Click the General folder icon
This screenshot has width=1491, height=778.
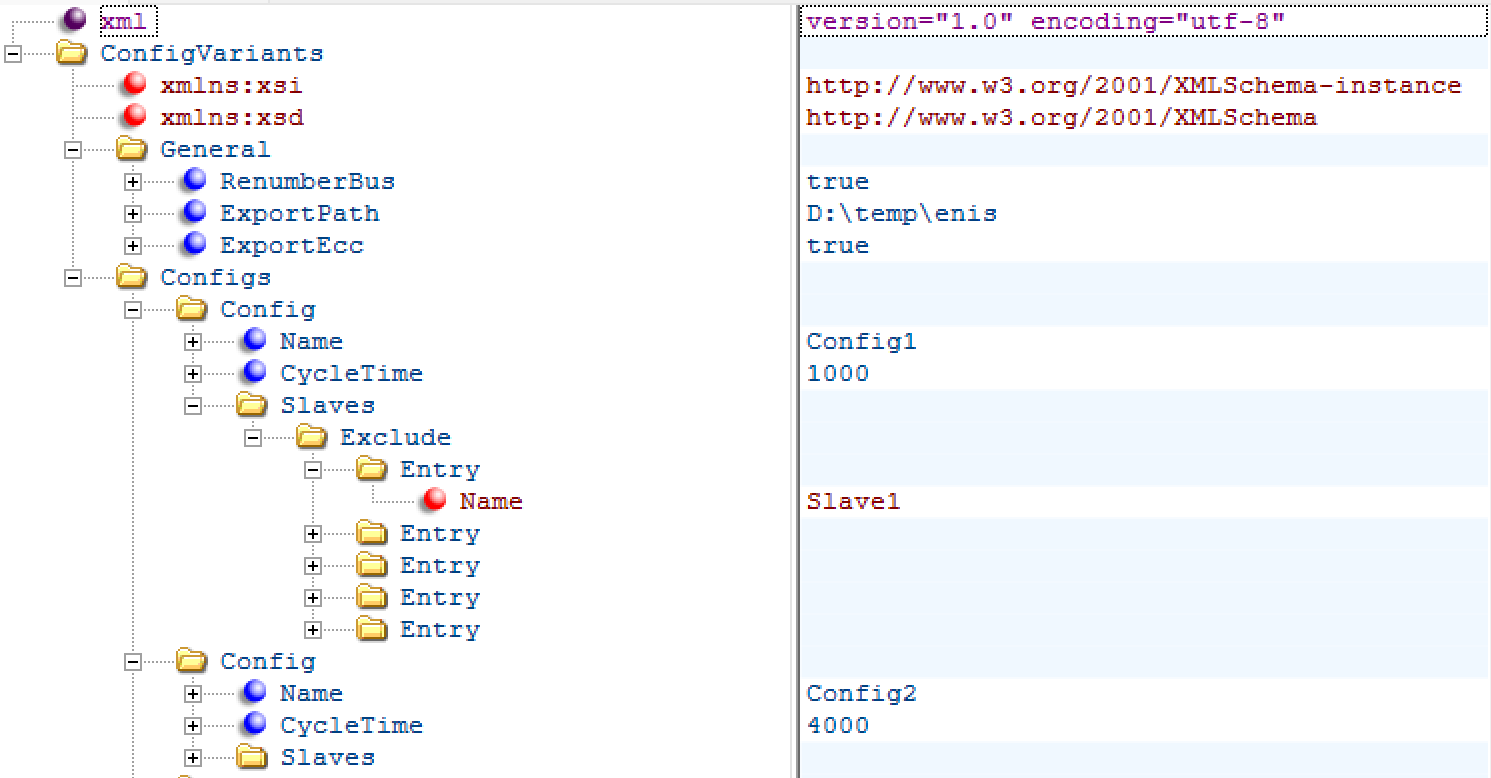coord(131,147)
